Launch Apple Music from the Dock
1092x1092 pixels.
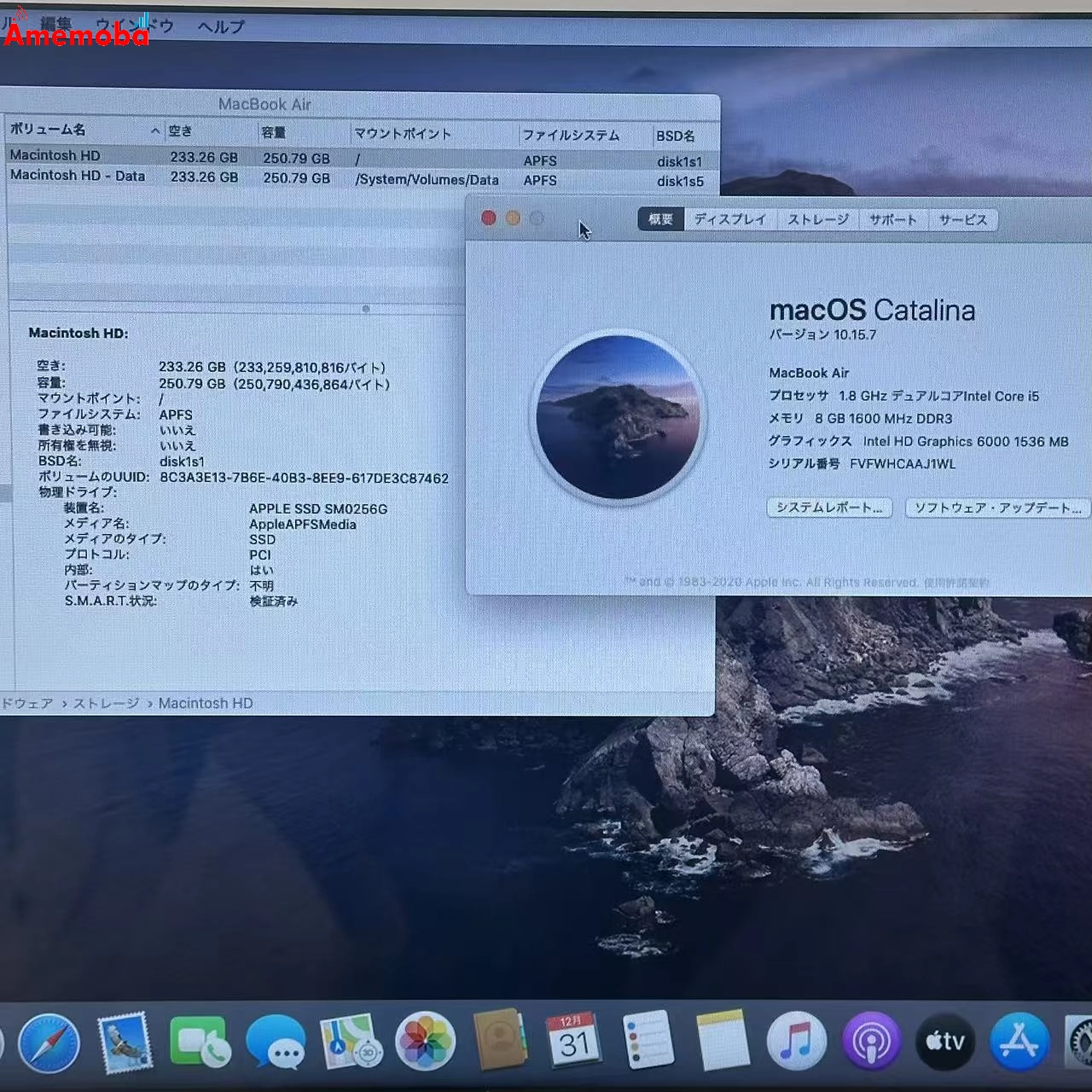tap(796, 1039)
